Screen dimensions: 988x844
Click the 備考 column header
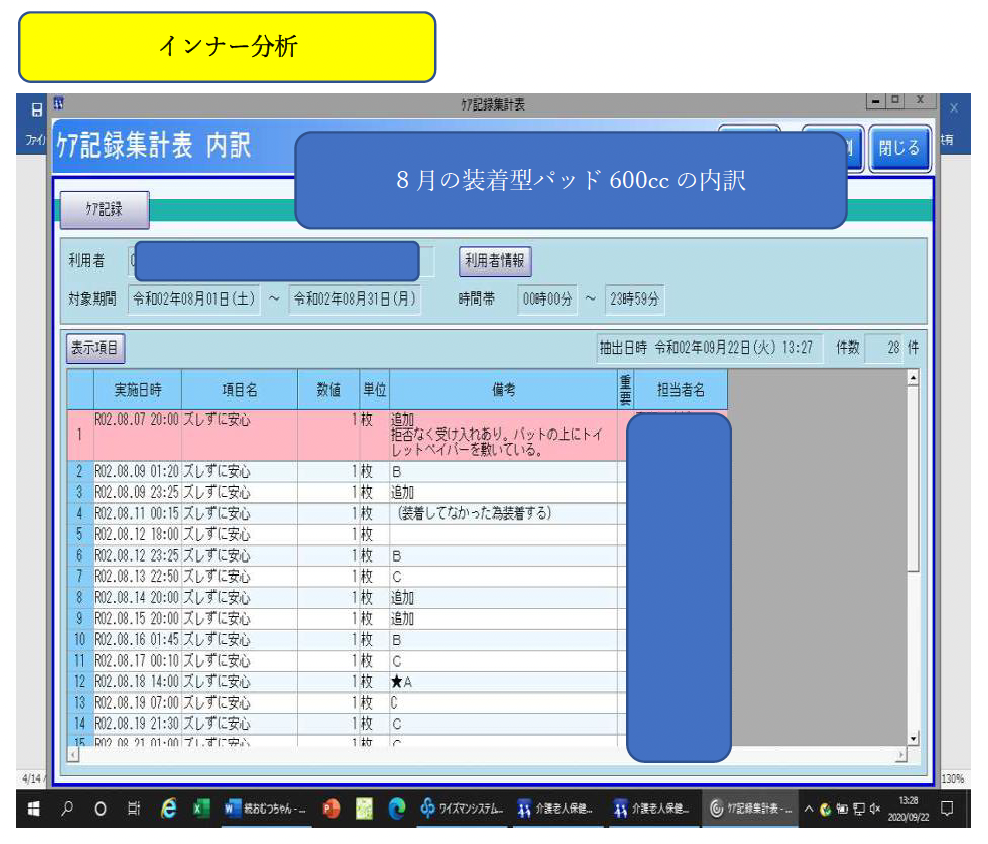tap(503, 390)
